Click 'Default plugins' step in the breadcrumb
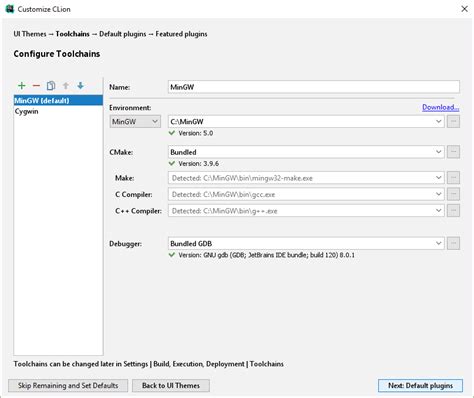Image resolution: width=474 pixels, height=398 pixels. pos(123,34)
